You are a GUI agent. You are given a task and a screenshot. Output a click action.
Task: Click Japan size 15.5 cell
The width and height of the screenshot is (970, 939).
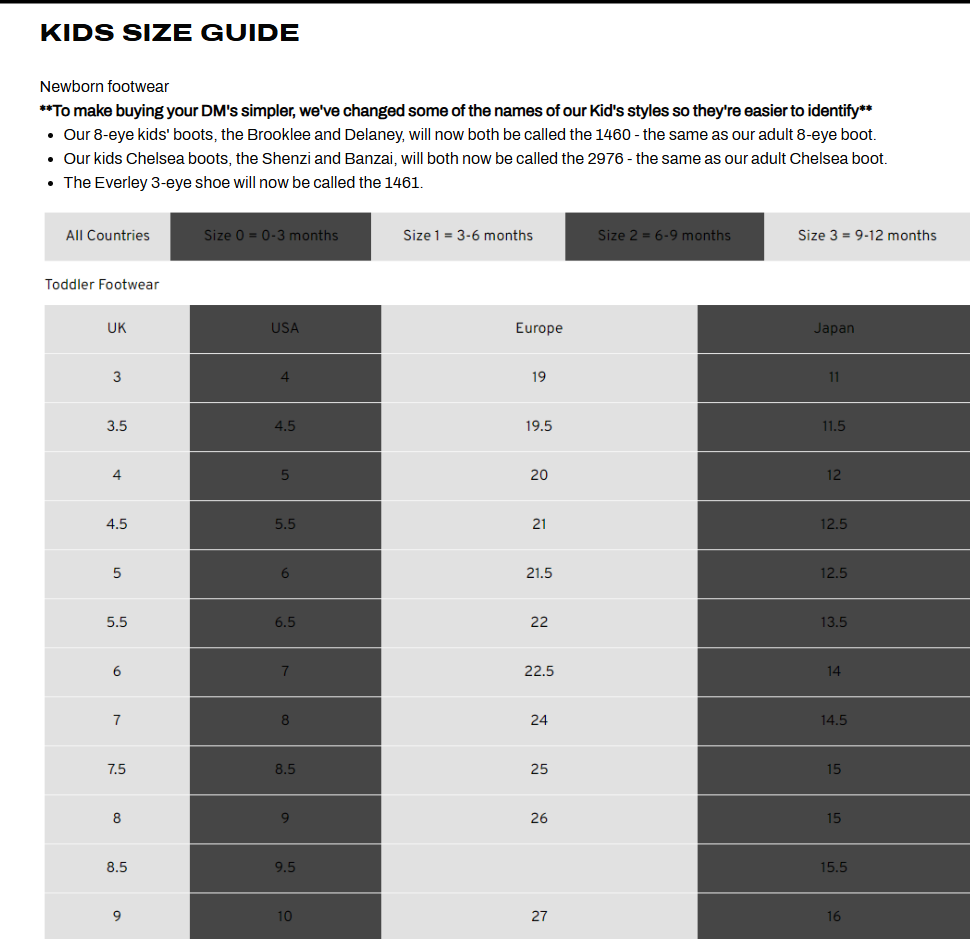coord(834,867)
